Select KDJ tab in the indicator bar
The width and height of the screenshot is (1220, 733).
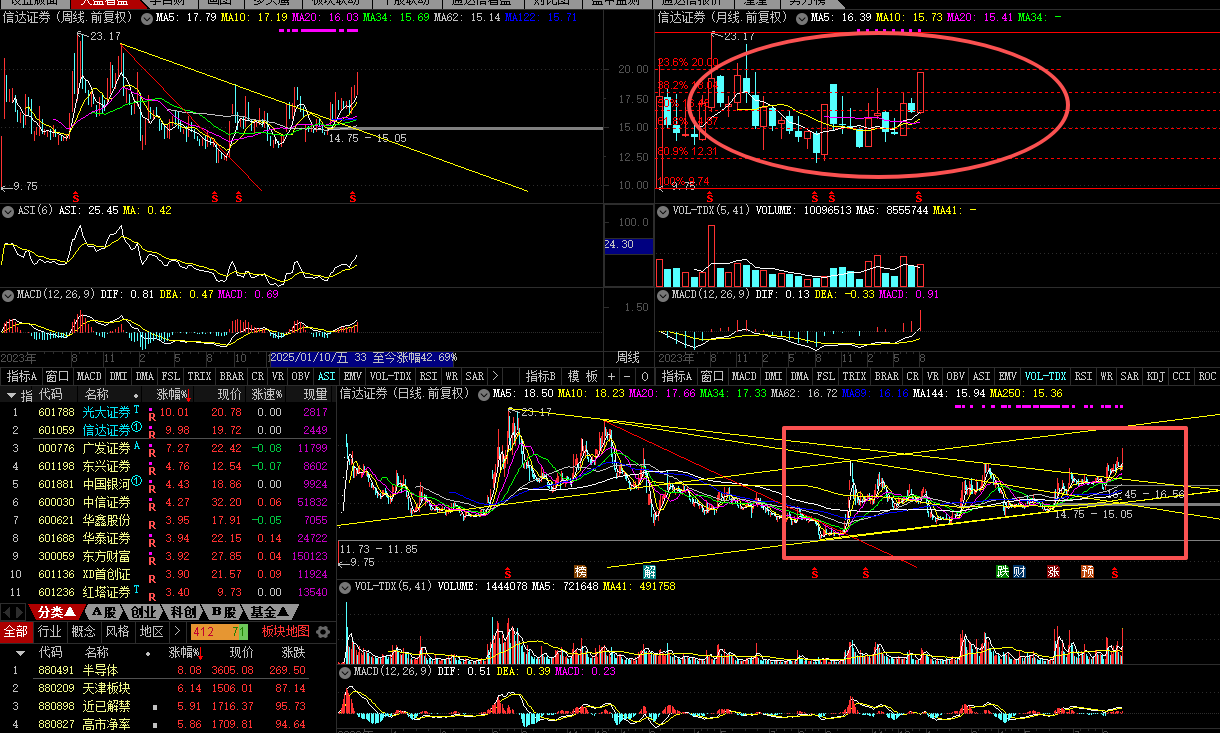tap(1155, 376)
